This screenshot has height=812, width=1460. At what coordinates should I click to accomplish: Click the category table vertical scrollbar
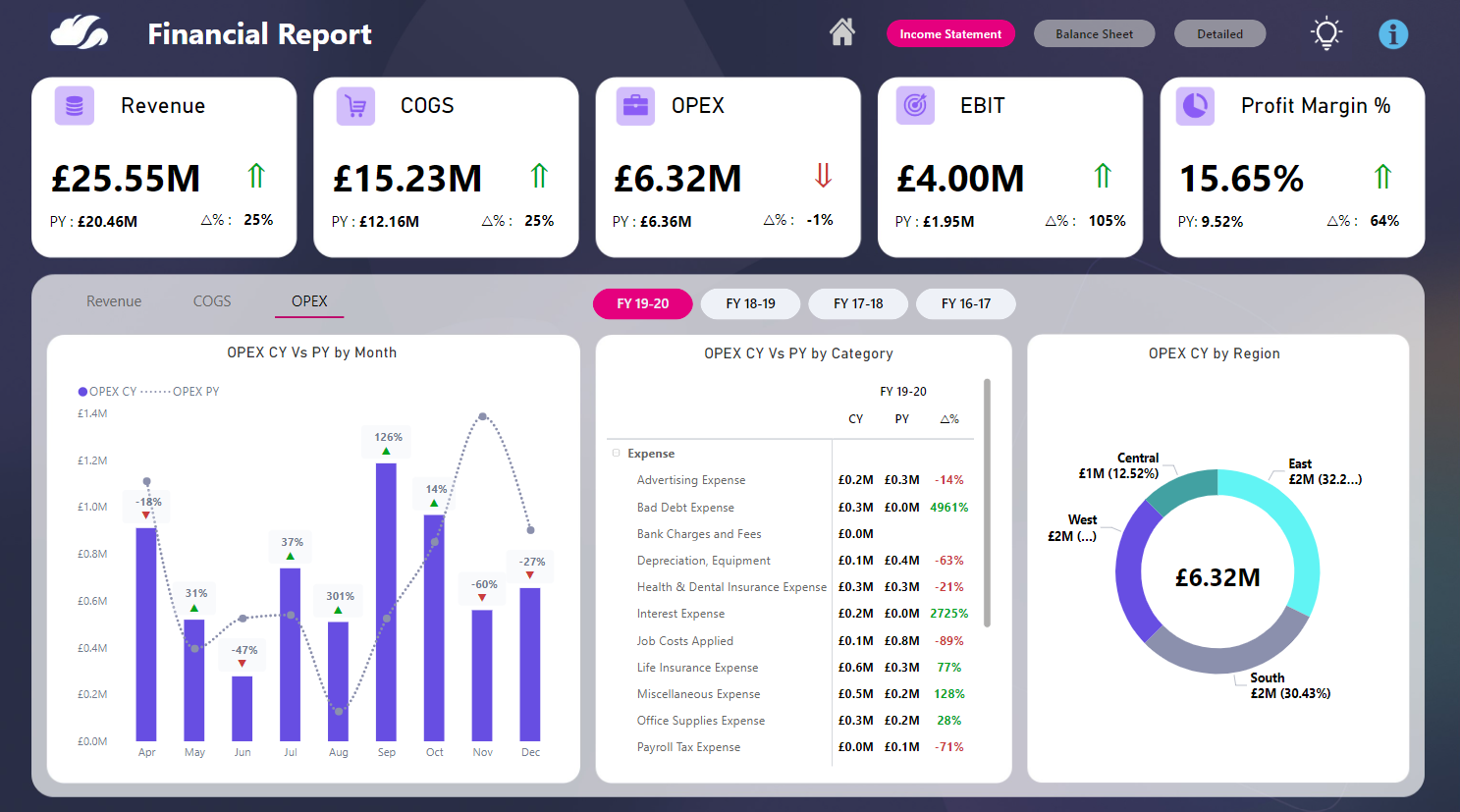click(987, 503)
